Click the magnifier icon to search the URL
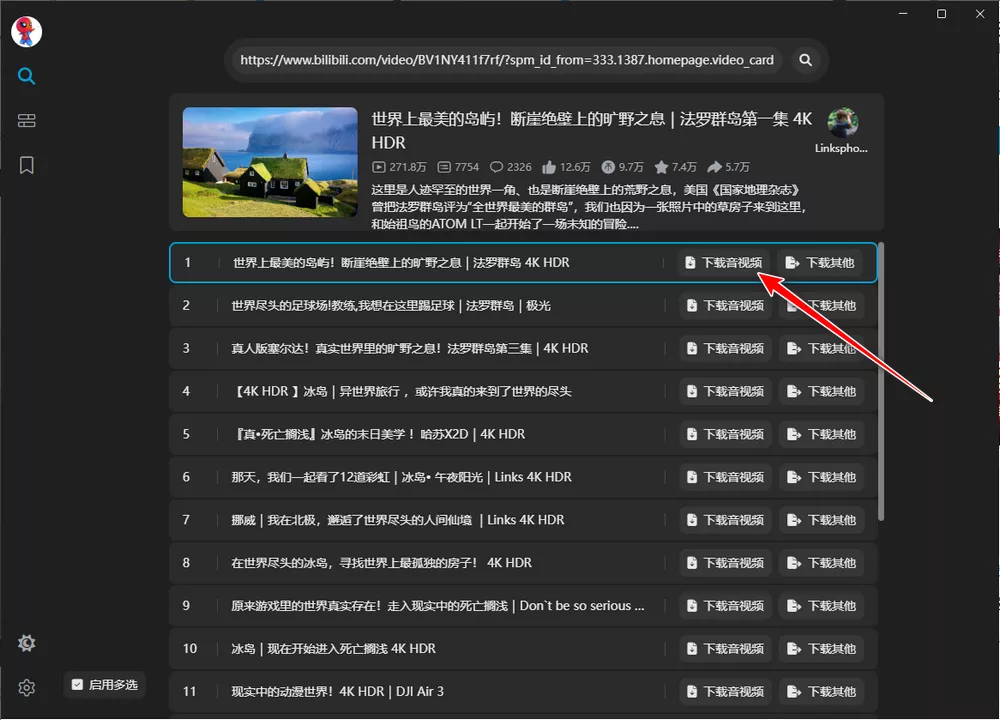The height and width of the screenshot is (720, 1000). [805, 60]
